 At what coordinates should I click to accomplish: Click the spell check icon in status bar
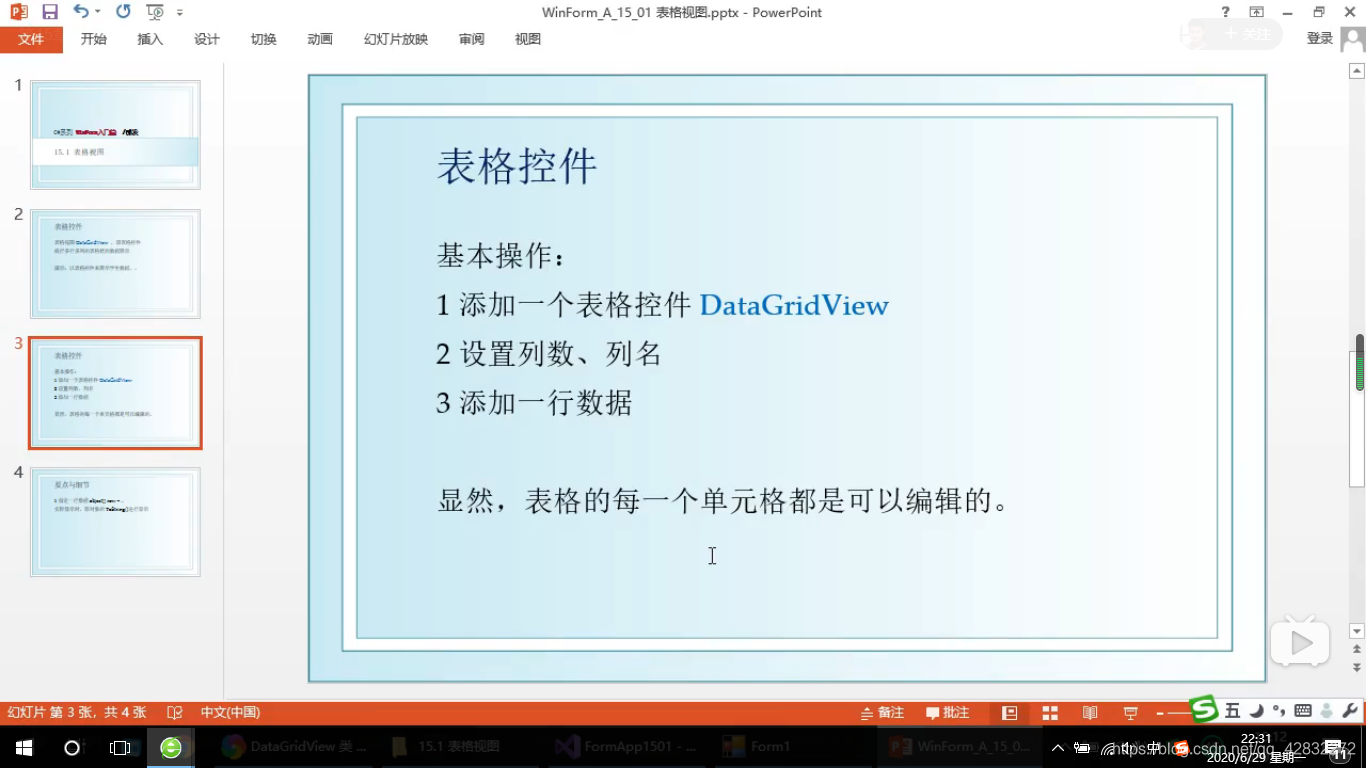point(175,713)
